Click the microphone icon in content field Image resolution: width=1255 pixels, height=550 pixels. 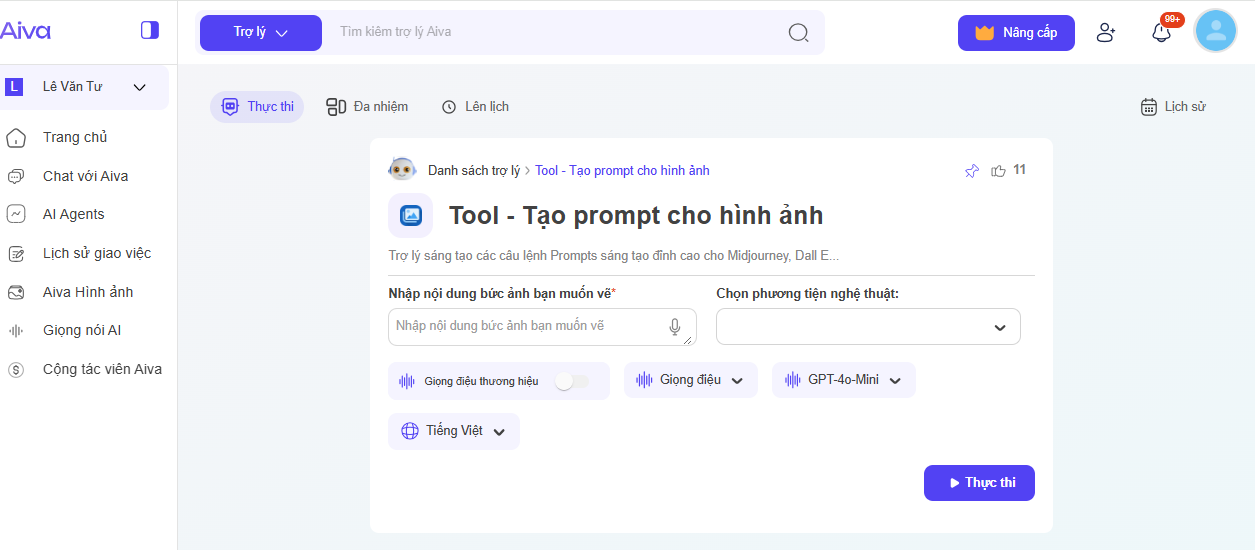(675, 327)
